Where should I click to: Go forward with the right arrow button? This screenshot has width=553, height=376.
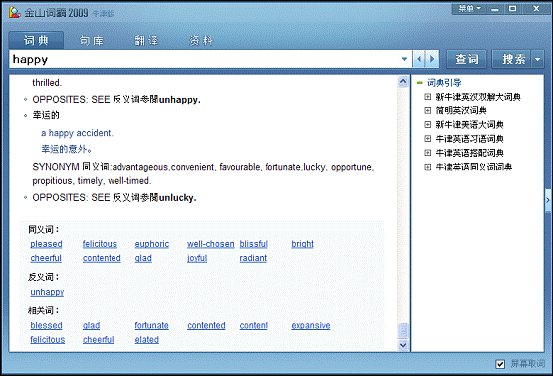coord(432,59)
